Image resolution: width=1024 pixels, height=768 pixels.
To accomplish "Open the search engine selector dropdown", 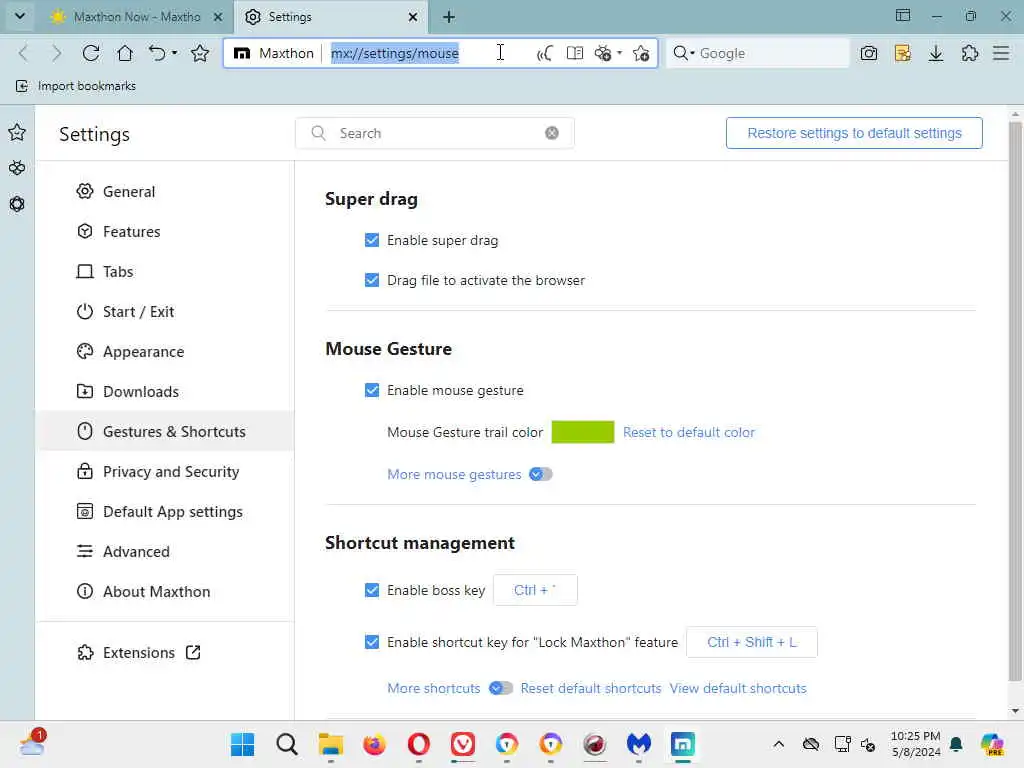I will click(684, 53).
